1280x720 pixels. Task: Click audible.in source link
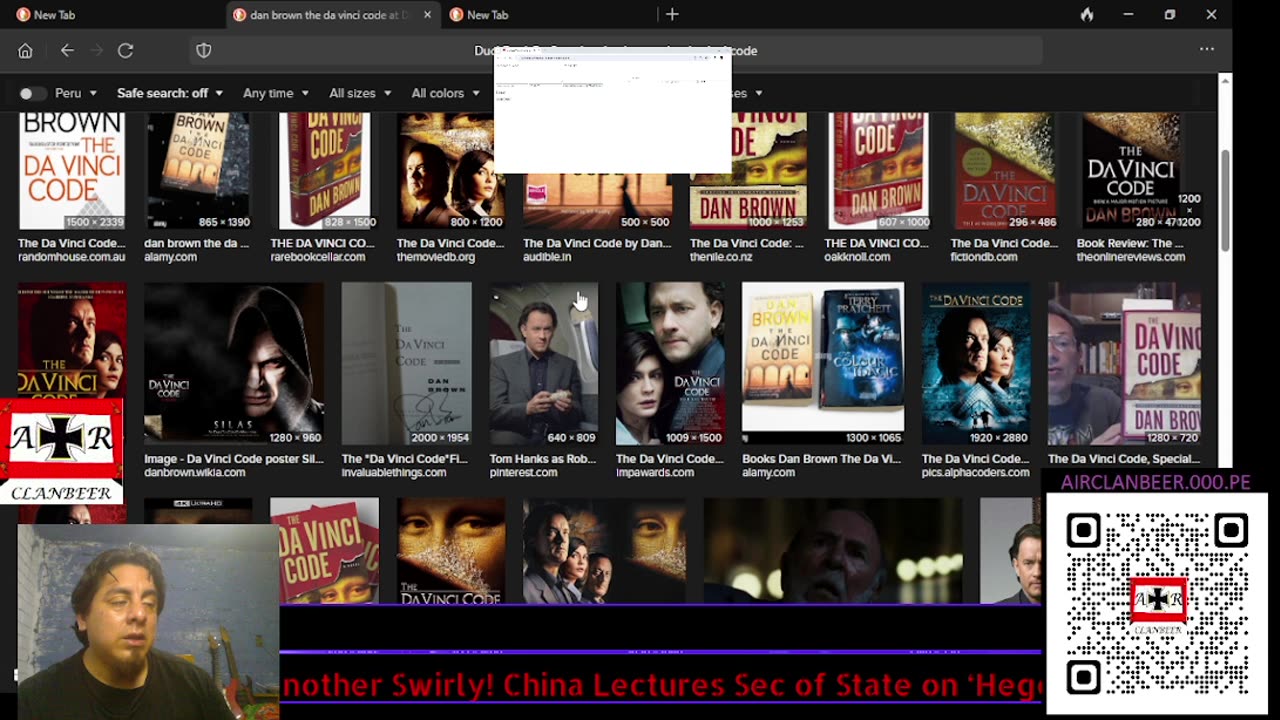tap(547, 257)
